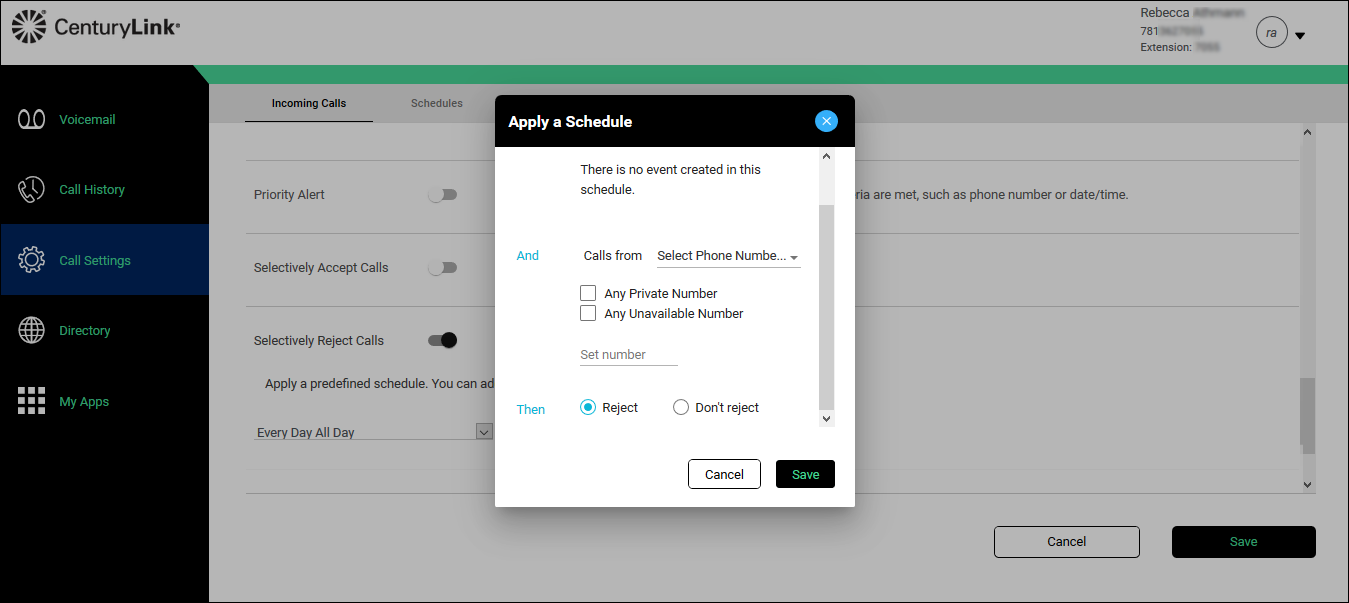Viewport: 1349px width, 603px height.
Task: Click the Voicemail icon in sidebar
Action: 32,119
